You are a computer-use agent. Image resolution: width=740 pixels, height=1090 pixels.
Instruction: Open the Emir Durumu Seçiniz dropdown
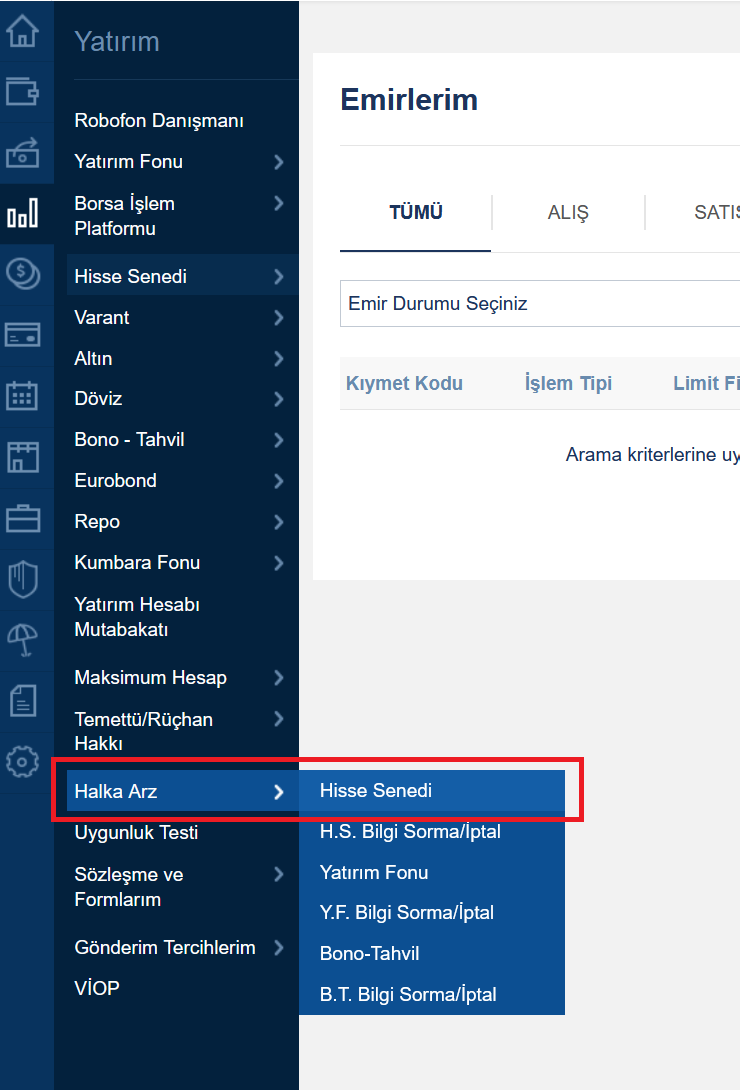point(538,303)
